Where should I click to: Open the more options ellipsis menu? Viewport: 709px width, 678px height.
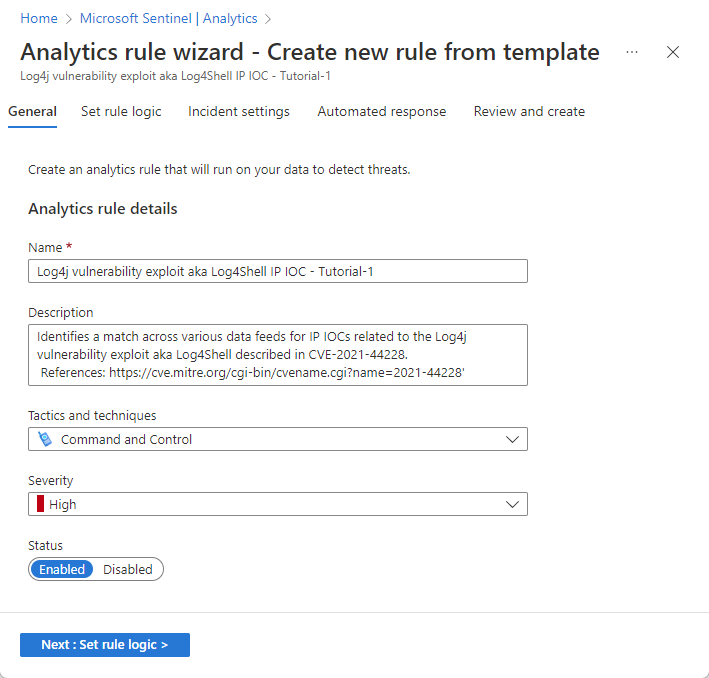point(632,52)
